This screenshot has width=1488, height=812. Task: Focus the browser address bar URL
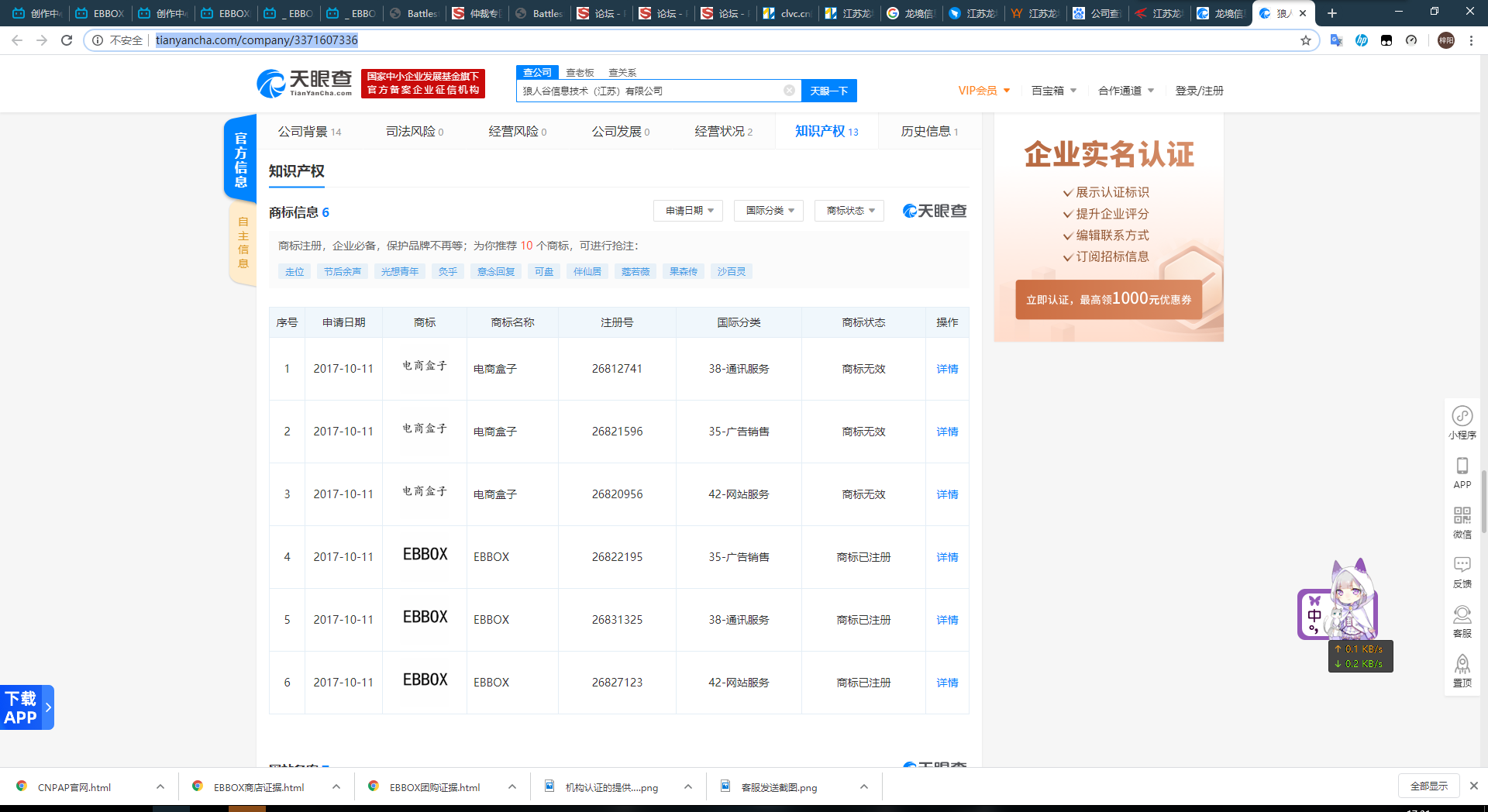(x=257, y=40)
